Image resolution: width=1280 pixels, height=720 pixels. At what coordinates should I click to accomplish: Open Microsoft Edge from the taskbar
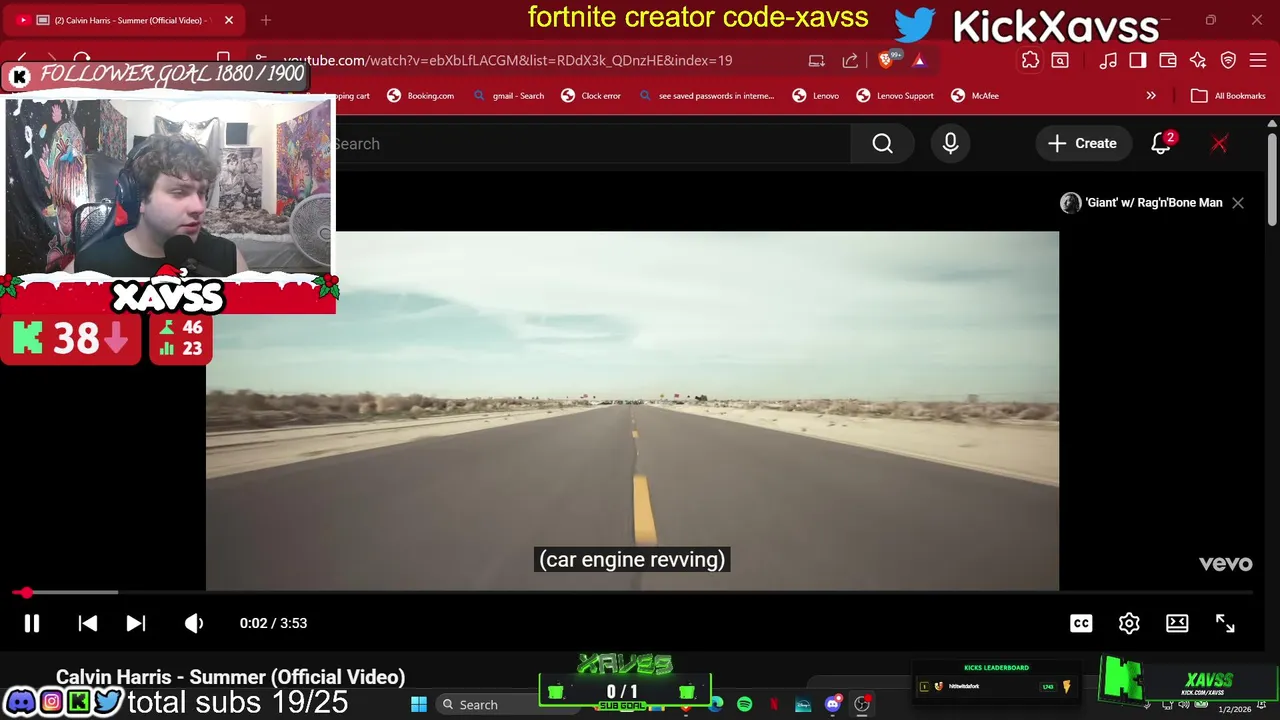[716, 705]
